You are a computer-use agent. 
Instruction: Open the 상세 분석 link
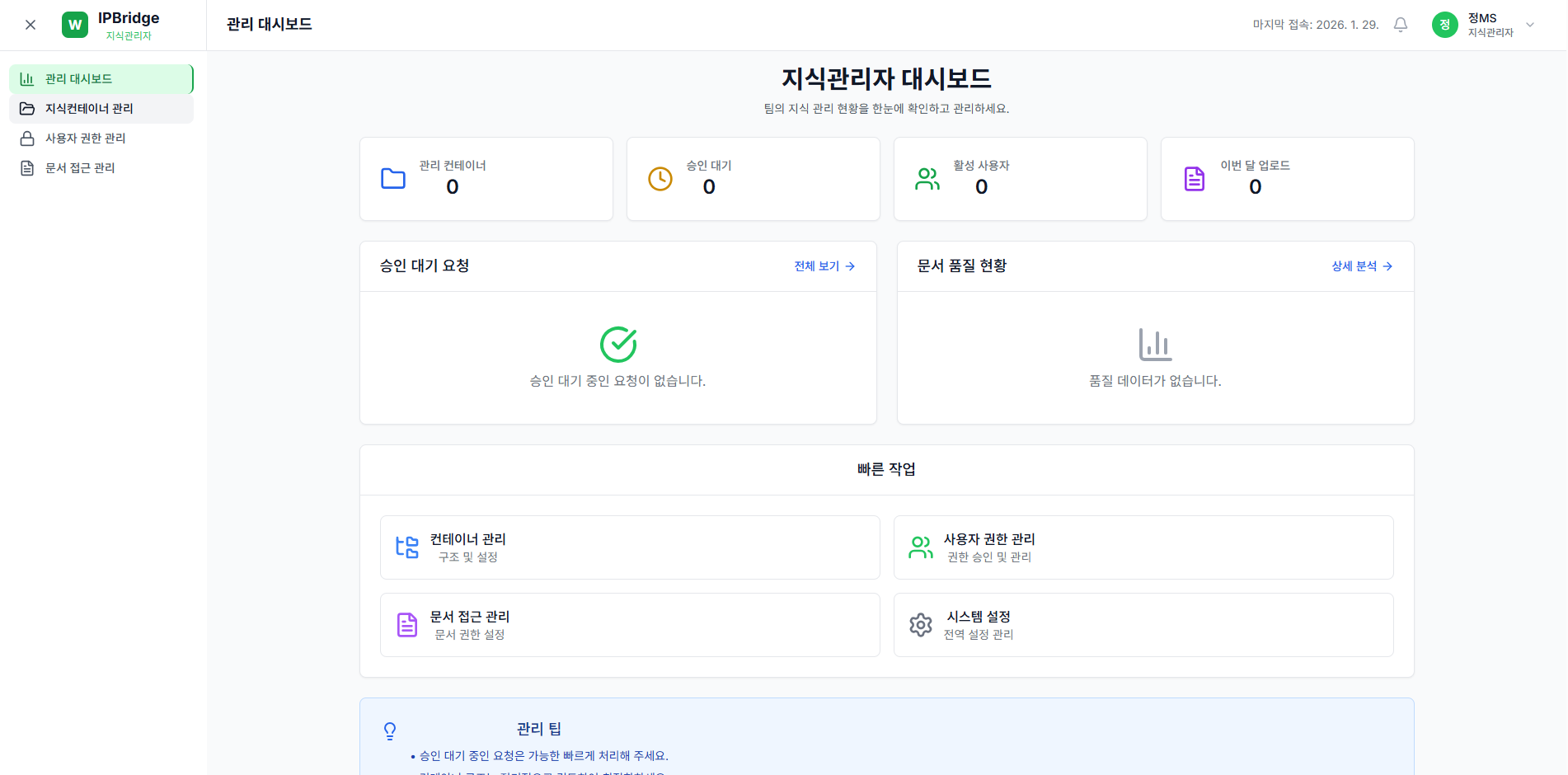(1361, 266)
